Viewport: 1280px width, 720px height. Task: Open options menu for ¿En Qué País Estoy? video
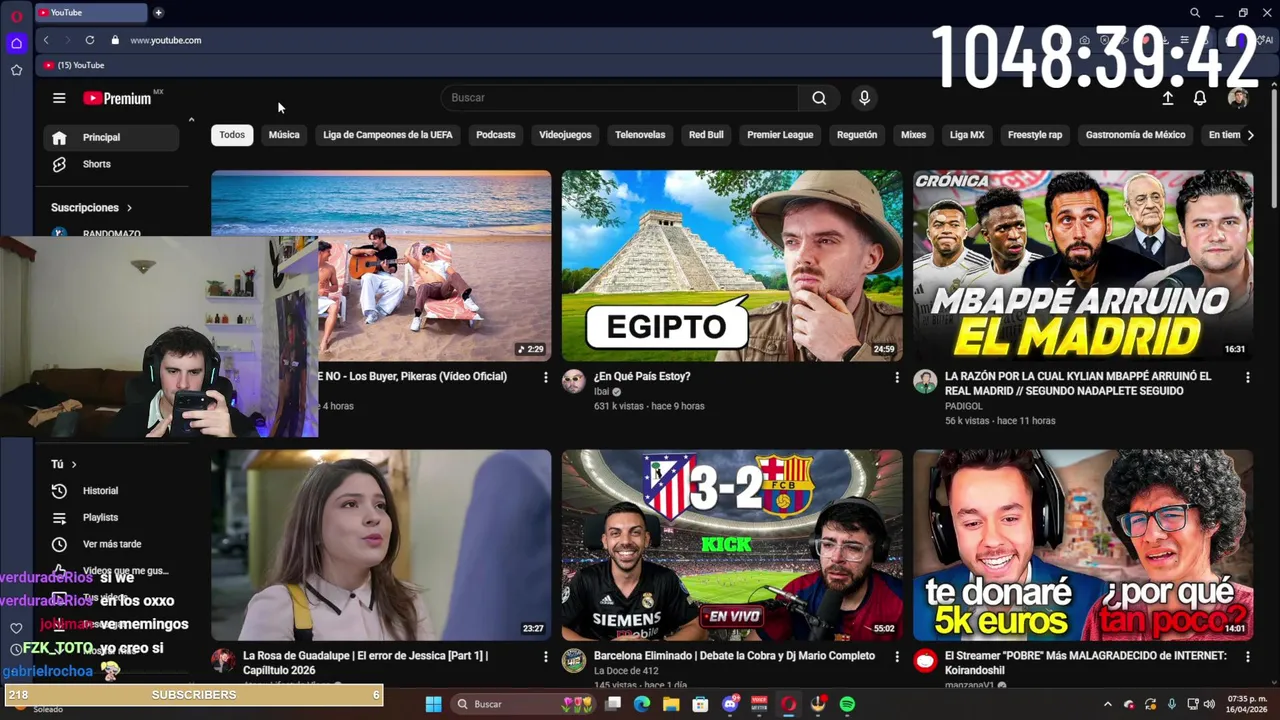[x=896, y=377]
